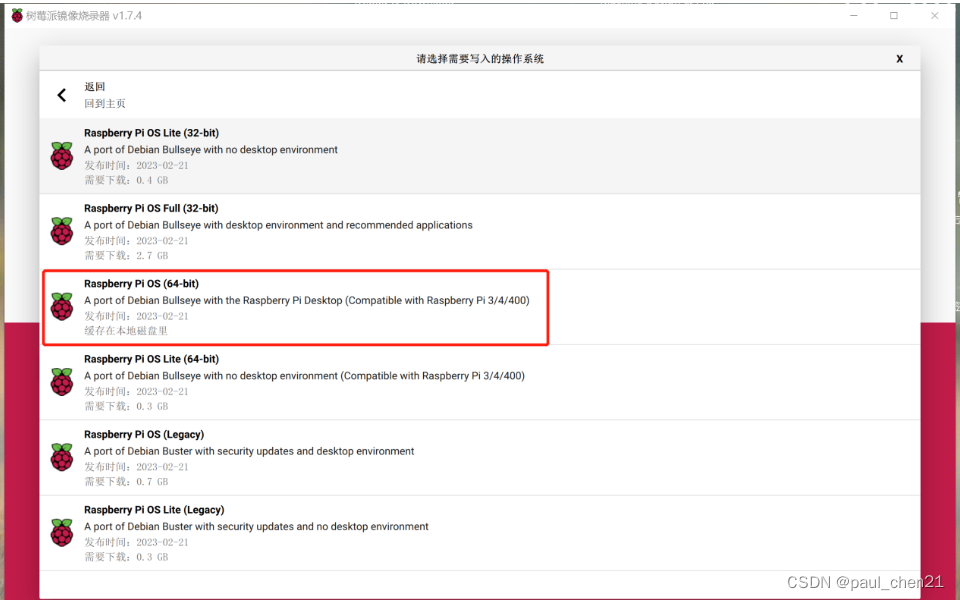960x600 pixels.
Task: Click the dialog title 请选择需要写入的操作系统
Action: point(480,58)
